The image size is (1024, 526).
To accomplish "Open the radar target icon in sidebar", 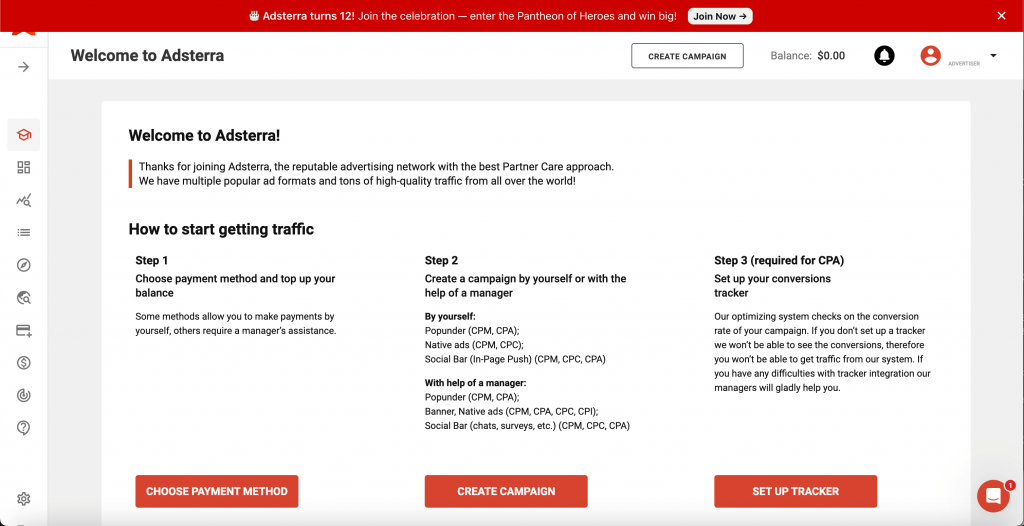I will [x=24, y=395].
